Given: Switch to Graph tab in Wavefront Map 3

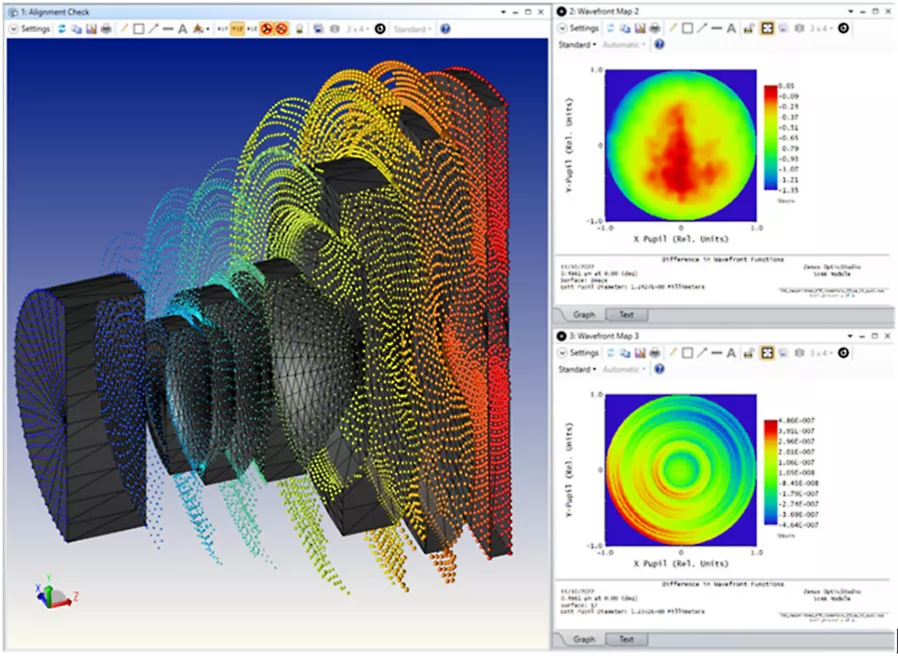Looking at the screenshot, I should coord(584,639).
